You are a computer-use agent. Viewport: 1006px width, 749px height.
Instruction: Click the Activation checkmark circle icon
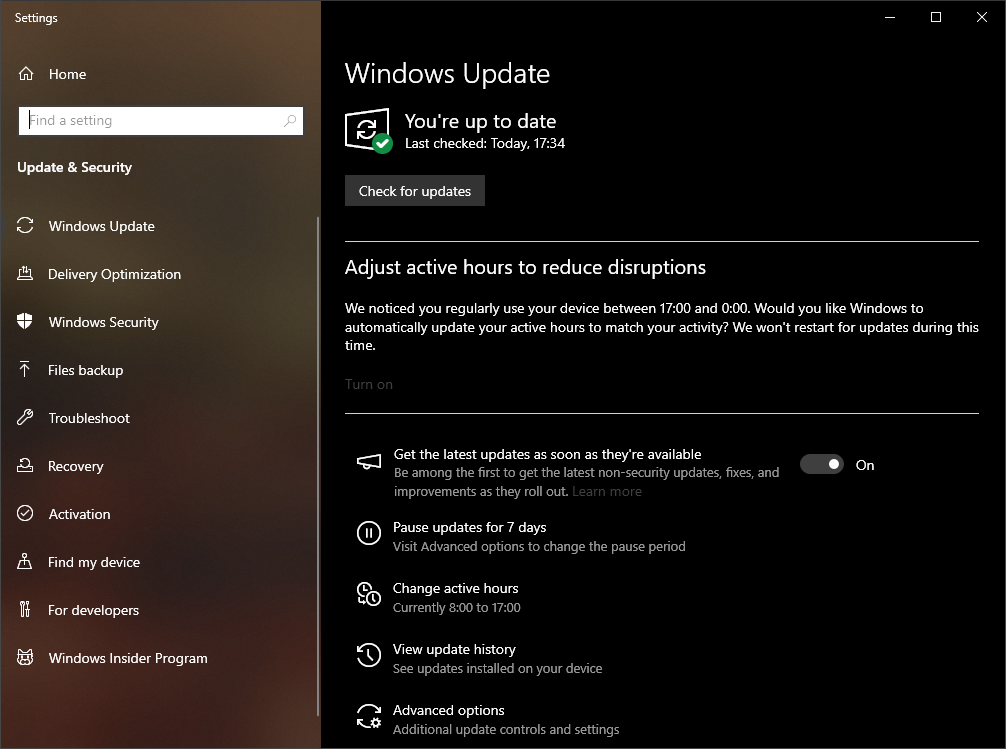[25, 513]
